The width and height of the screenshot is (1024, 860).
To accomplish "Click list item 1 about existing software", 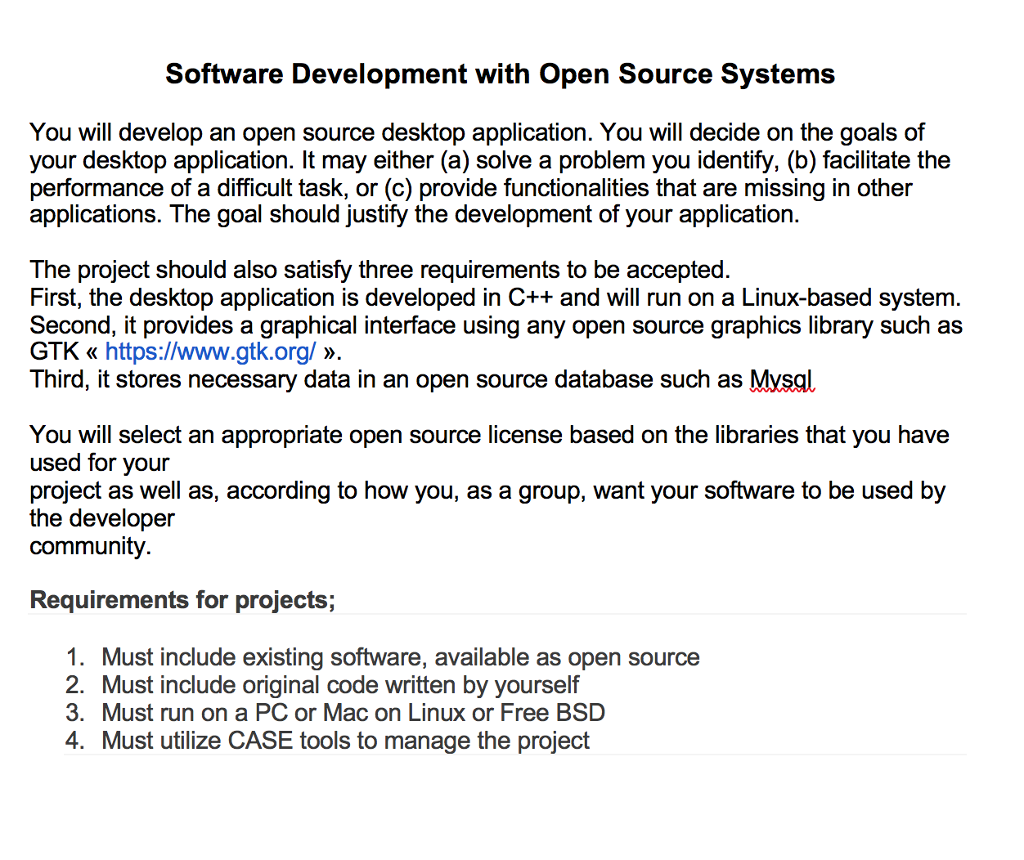I will click(400, 657).
